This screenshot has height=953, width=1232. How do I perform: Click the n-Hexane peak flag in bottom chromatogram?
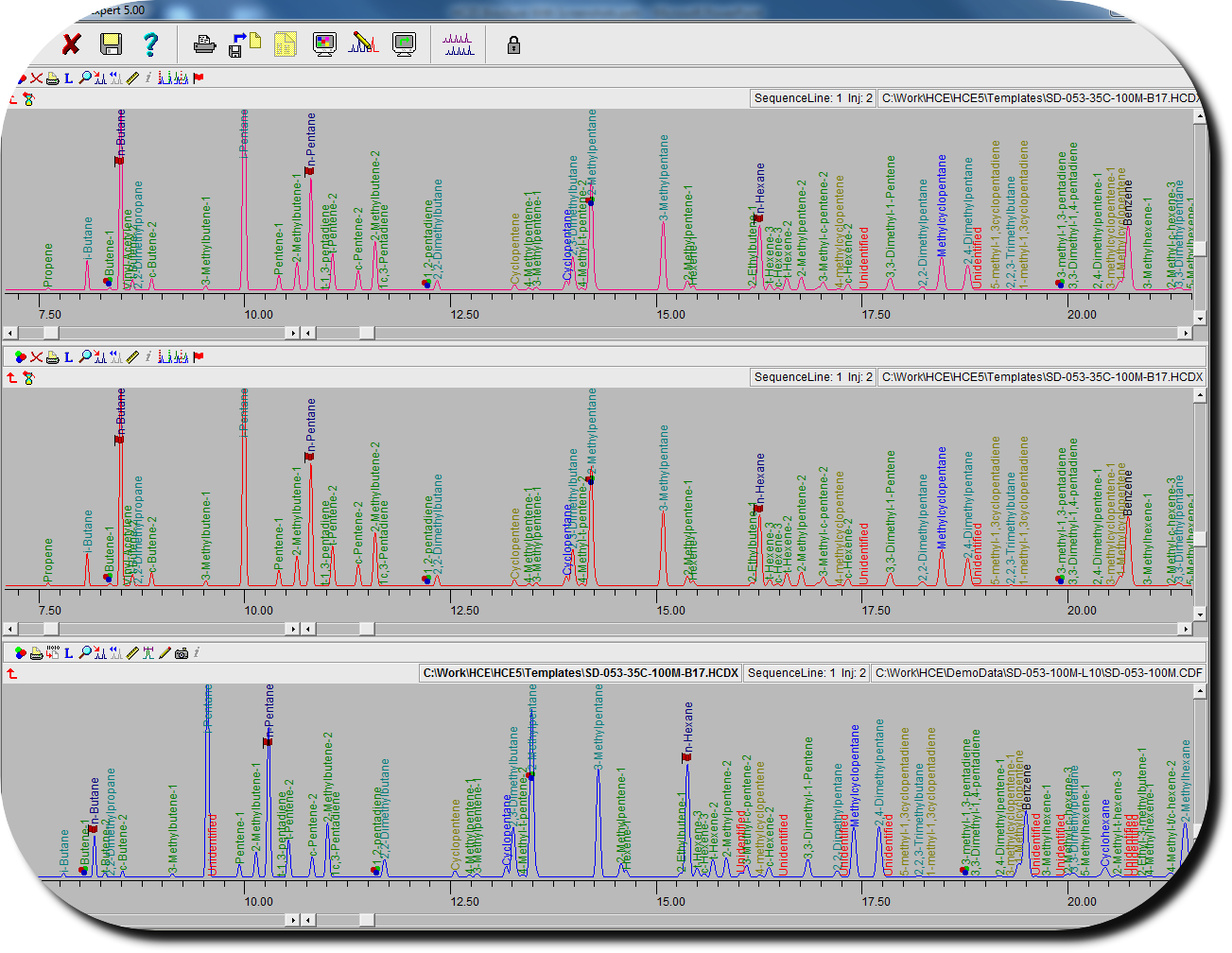point(686,757)
